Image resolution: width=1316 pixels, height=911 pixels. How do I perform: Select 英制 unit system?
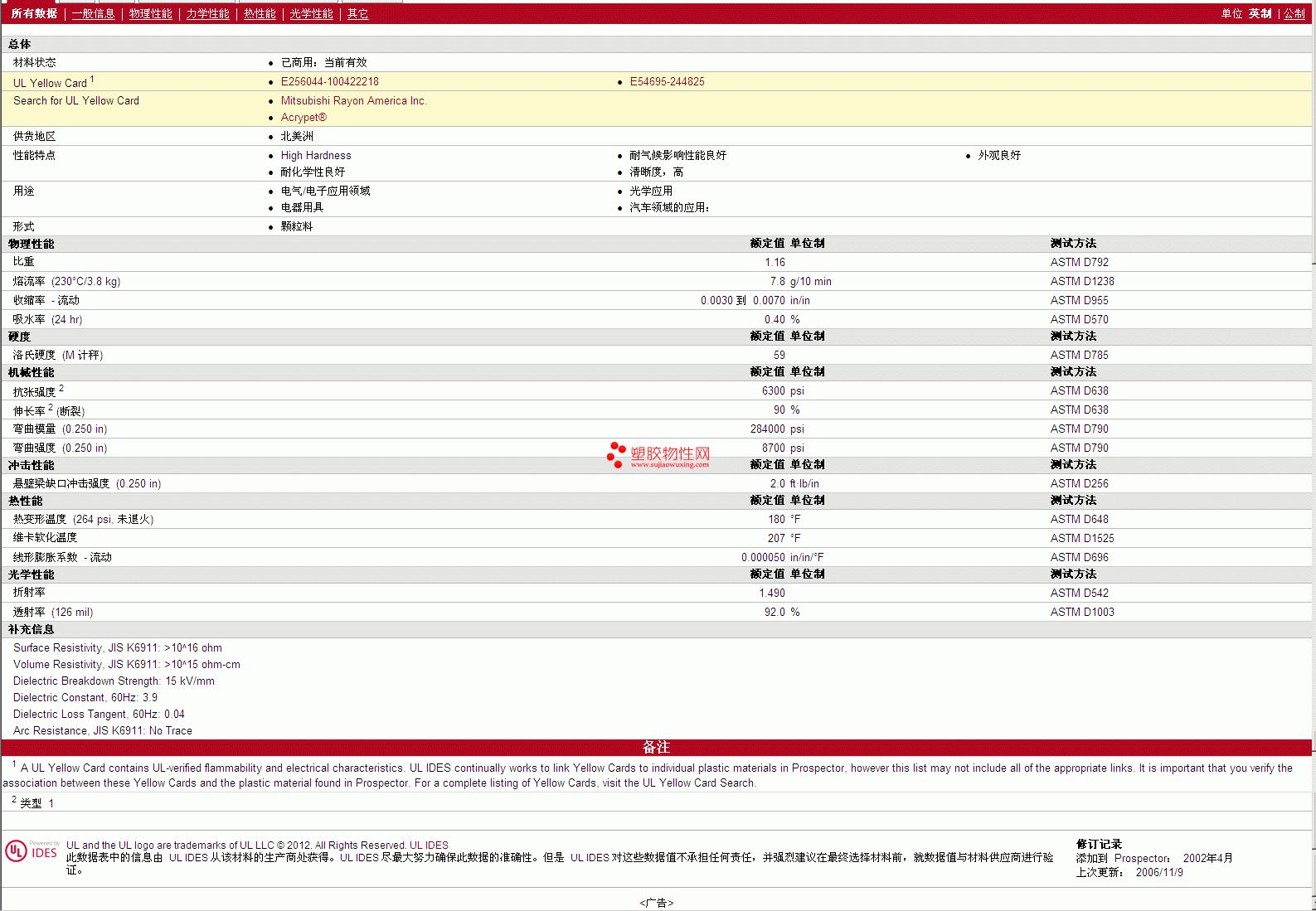pos(1260,14)
